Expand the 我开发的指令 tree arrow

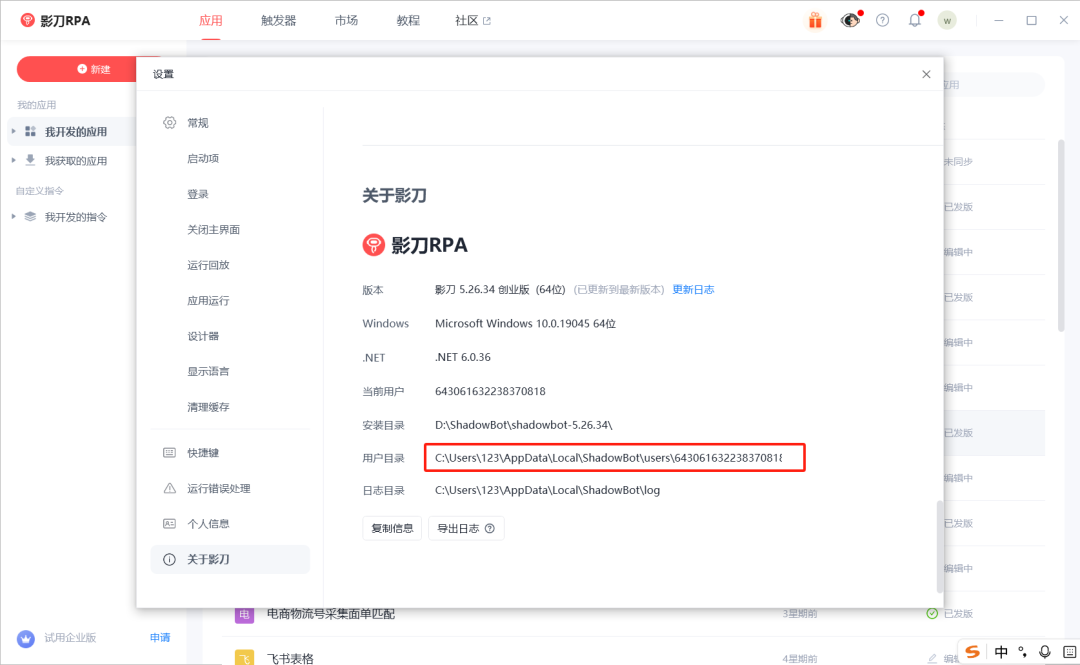pyautogui.click(x=14, y=216)
